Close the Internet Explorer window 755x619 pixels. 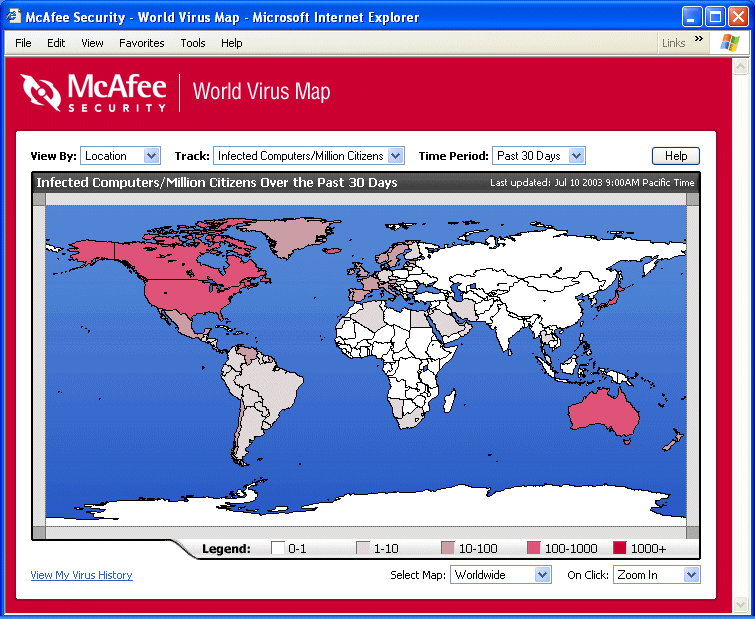738,17
